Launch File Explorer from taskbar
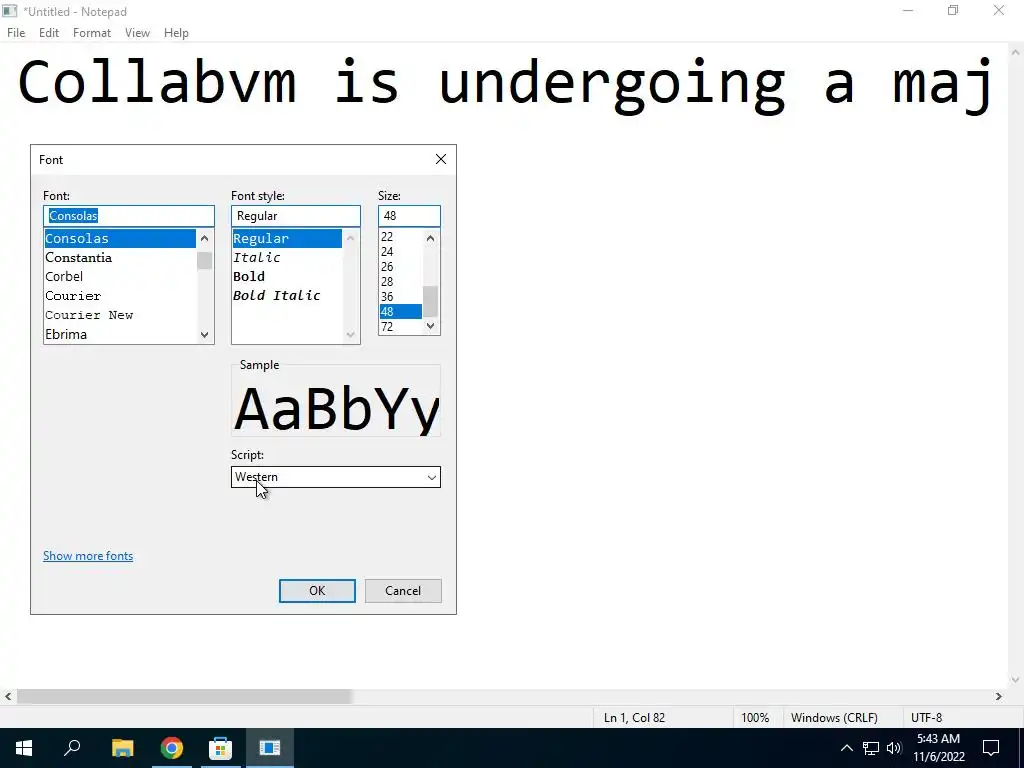The image size is (1024, 768). tap(122, 748)
